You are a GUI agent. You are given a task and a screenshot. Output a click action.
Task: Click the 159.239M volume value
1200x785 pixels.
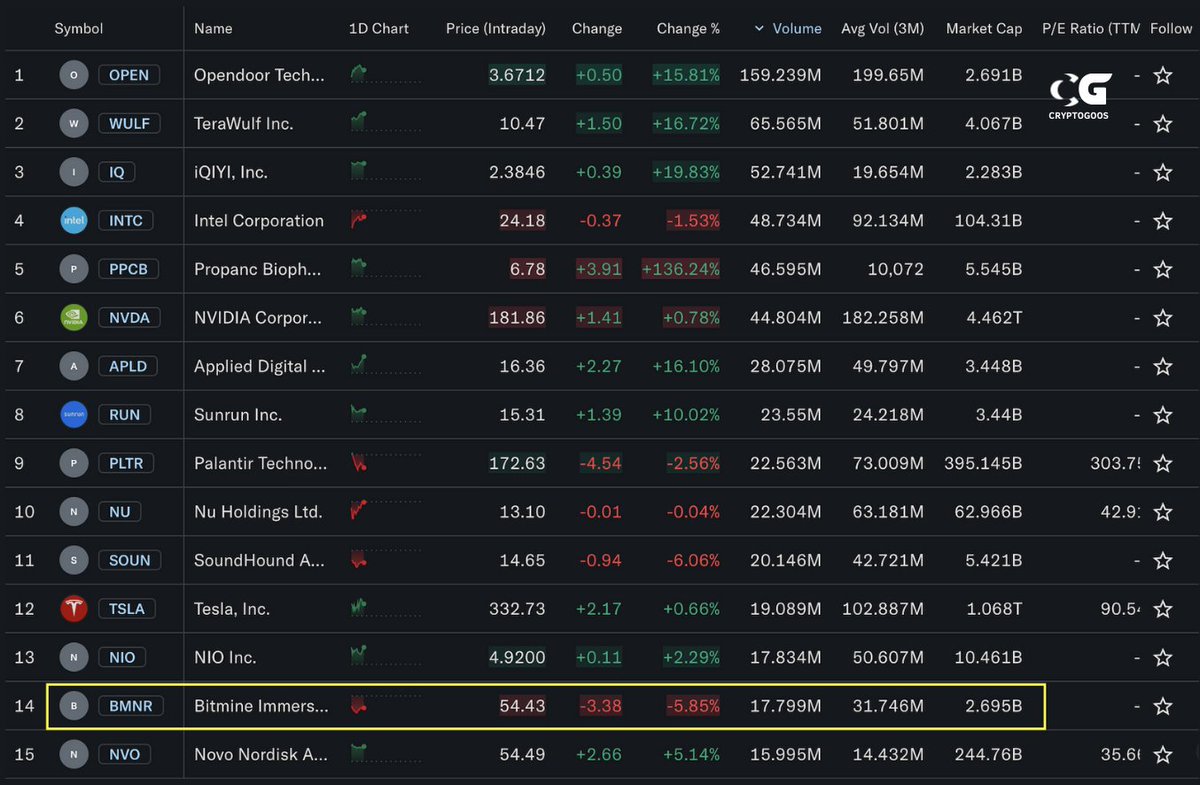pyautogui.click(x=780, y=75)
